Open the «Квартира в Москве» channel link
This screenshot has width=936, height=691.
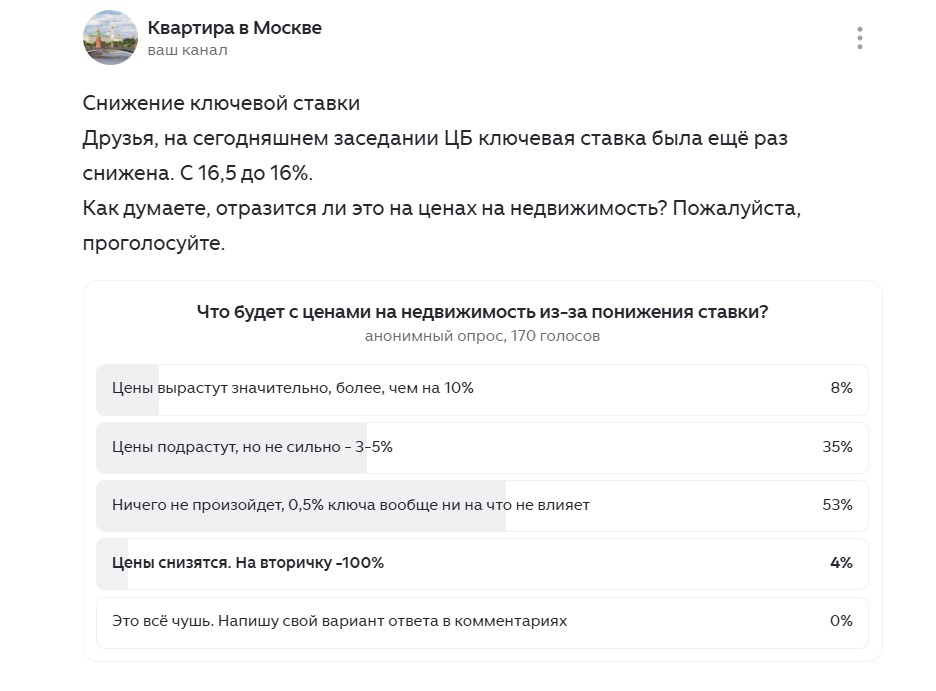pos(234,28)
